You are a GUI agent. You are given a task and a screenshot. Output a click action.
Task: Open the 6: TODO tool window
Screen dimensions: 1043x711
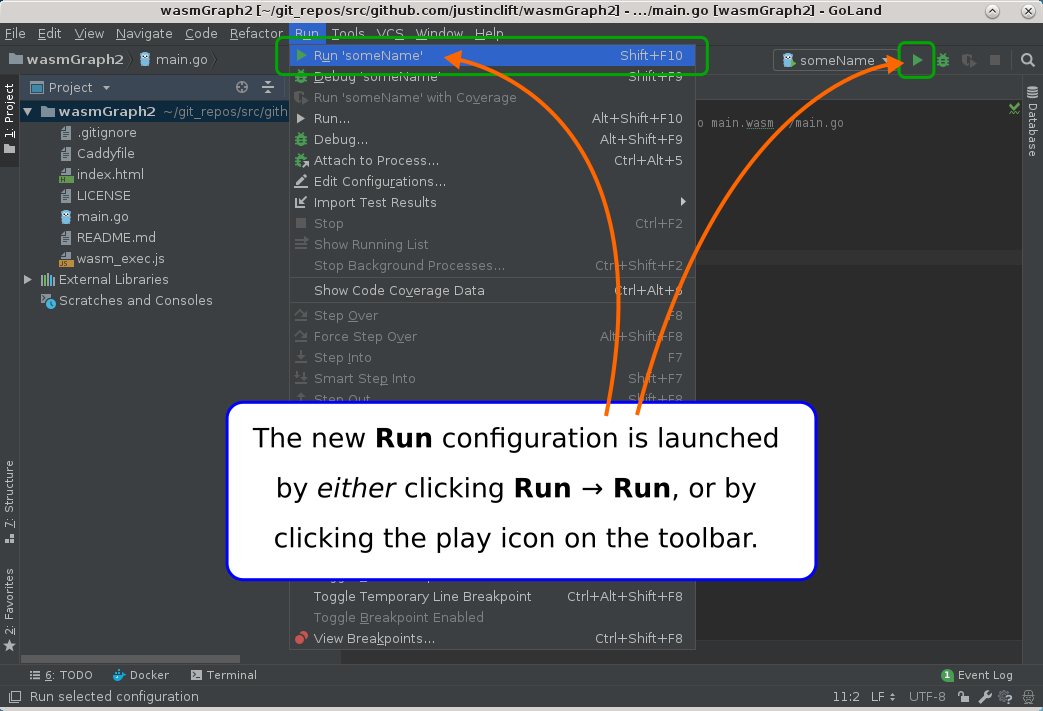coord(61,675)
